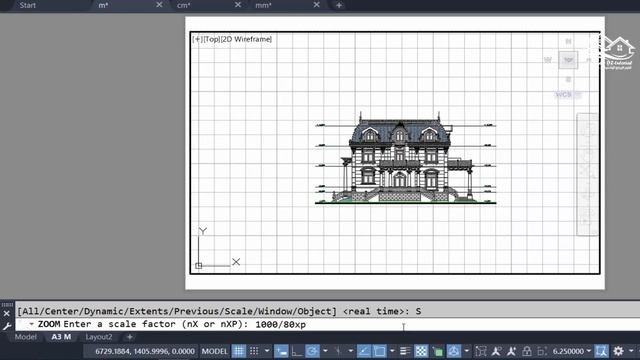Click the S compass label on ViewCube

[568, 79]
